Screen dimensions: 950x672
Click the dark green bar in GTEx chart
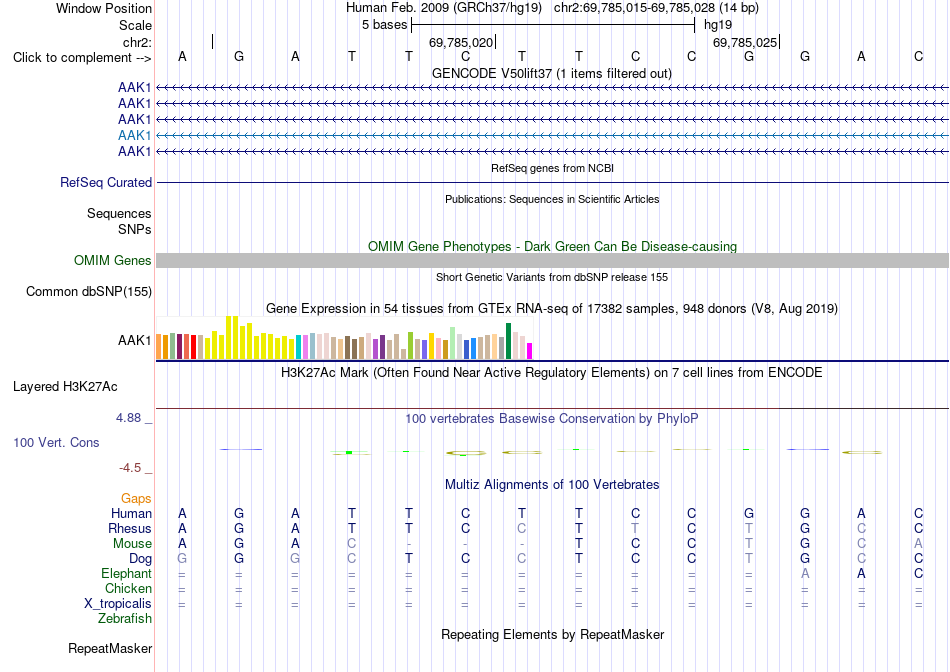pyautogui.click(x=509, y=341)
